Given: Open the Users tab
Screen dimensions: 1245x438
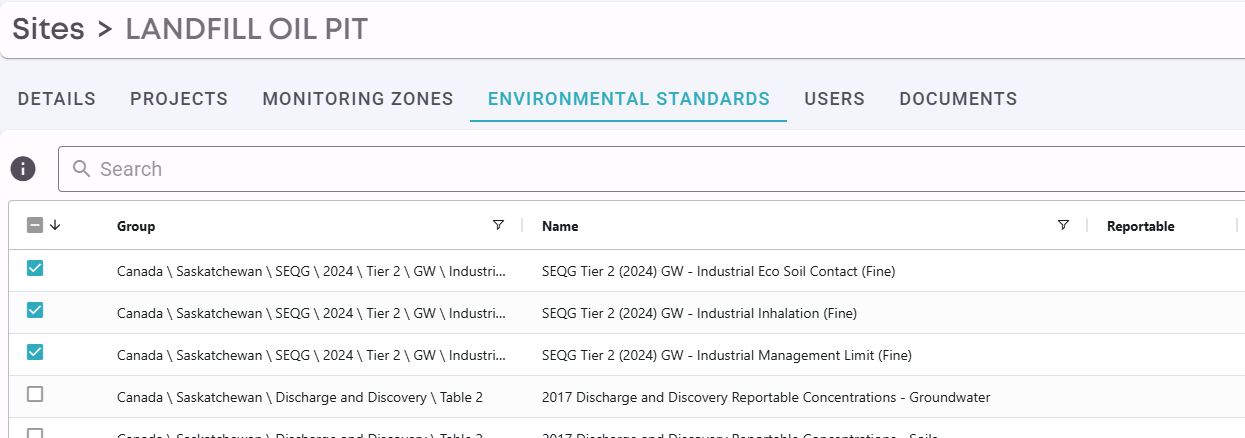Looking at the screenshot, I should click(835, 99).
